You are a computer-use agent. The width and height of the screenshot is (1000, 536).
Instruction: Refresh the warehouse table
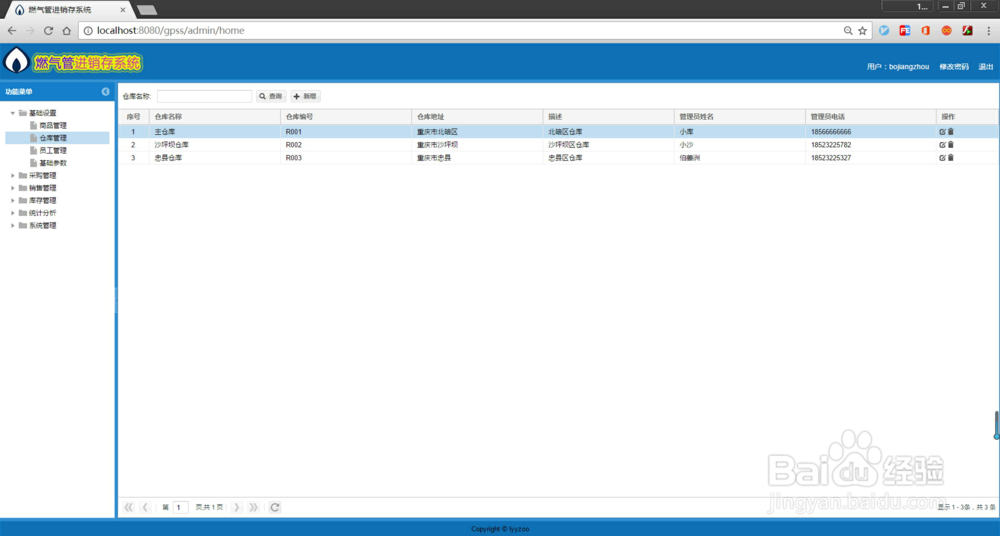coord(275,507)
